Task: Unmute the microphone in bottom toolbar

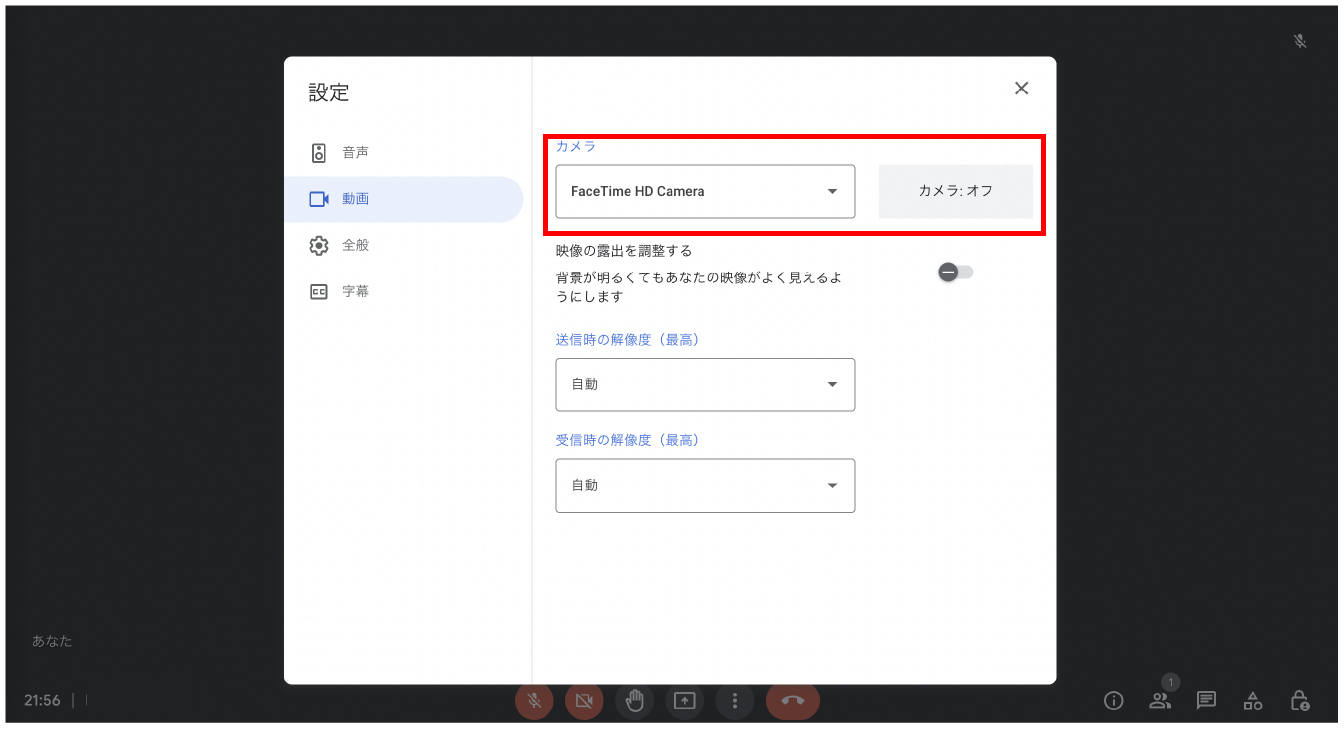Action: 534,701
